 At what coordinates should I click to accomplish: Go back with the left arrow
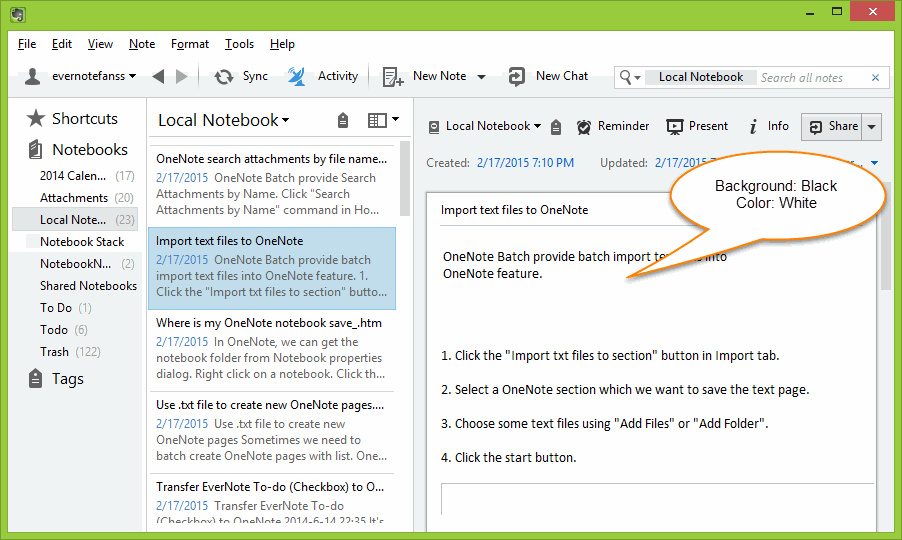coord(158,76)
